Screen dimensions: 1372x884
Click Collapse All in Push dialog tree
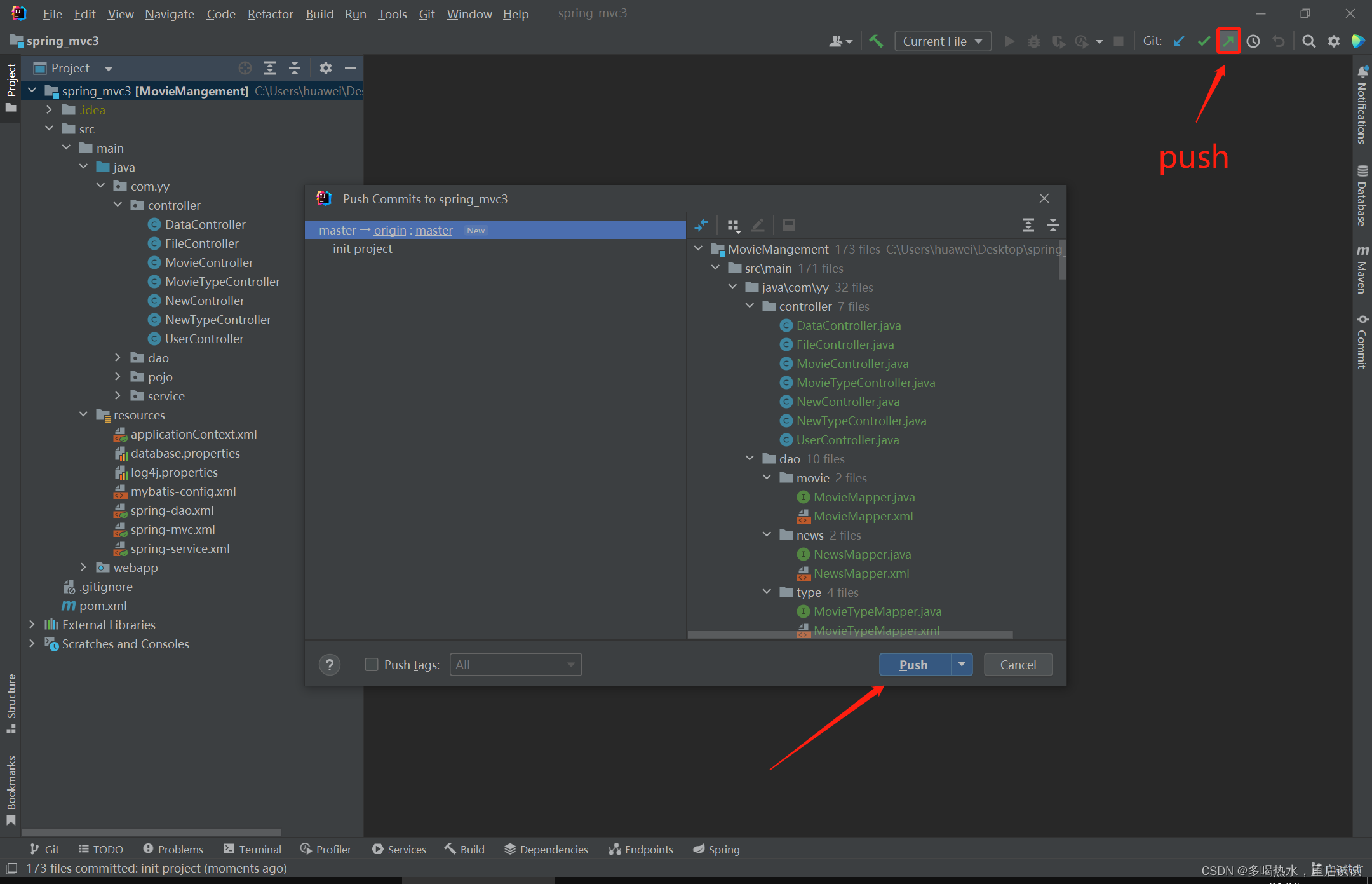[1053, 225]
